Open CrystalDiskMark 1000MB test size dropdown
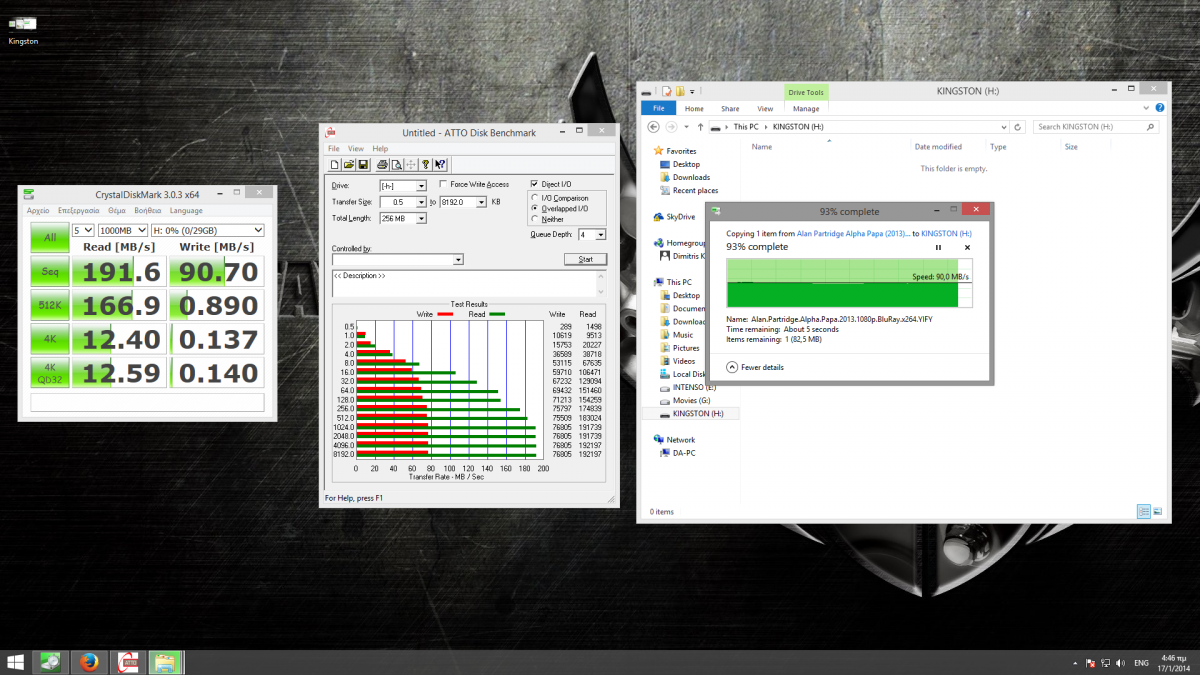Image resolution: width=1200 pixels, height=675 pixels. coord(121,230)
